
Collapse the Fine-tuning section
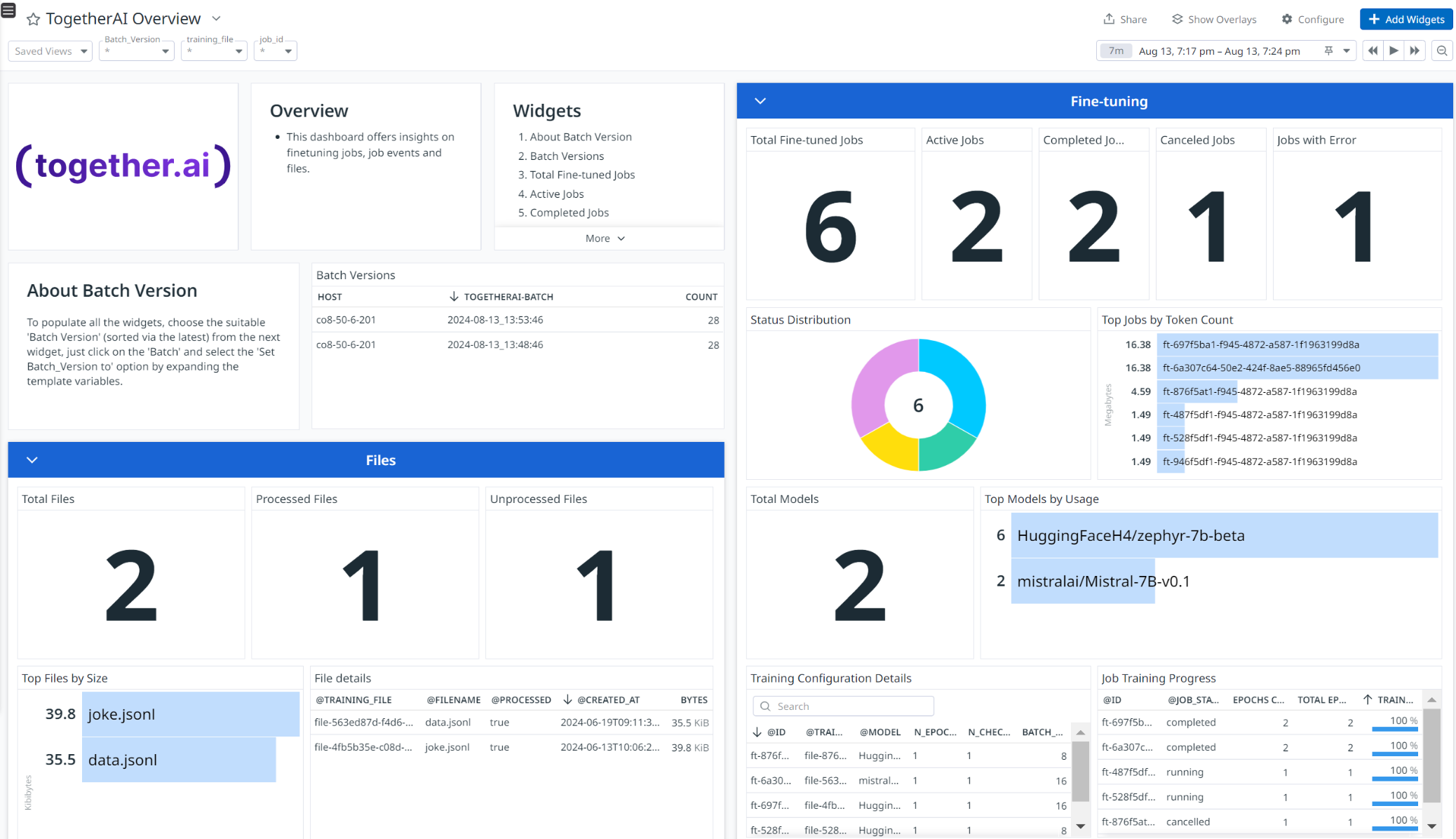(x=760, y=100)
